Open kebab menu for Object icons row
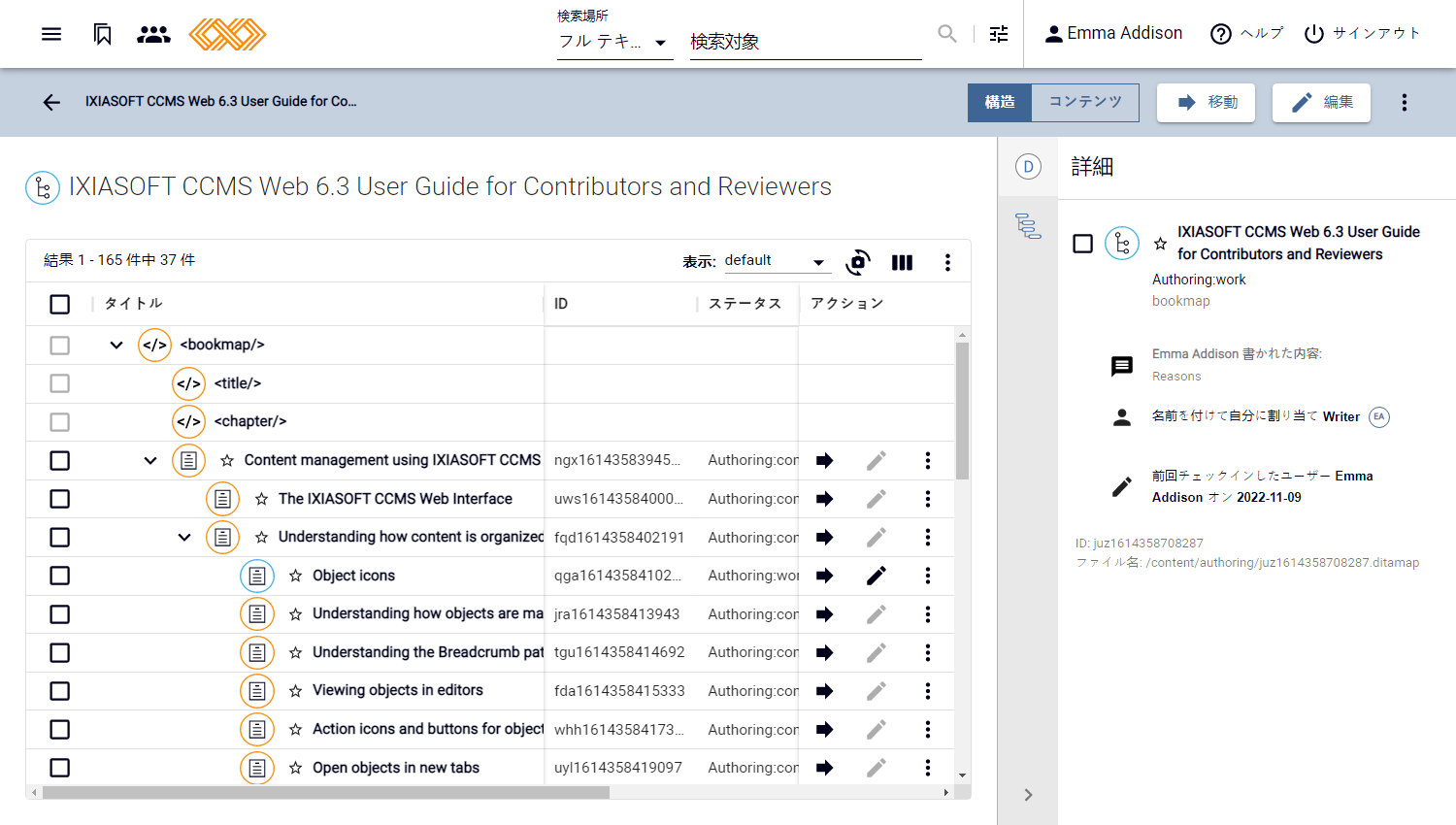Viewport: 1456px width, 825px height. click(927, 576)
